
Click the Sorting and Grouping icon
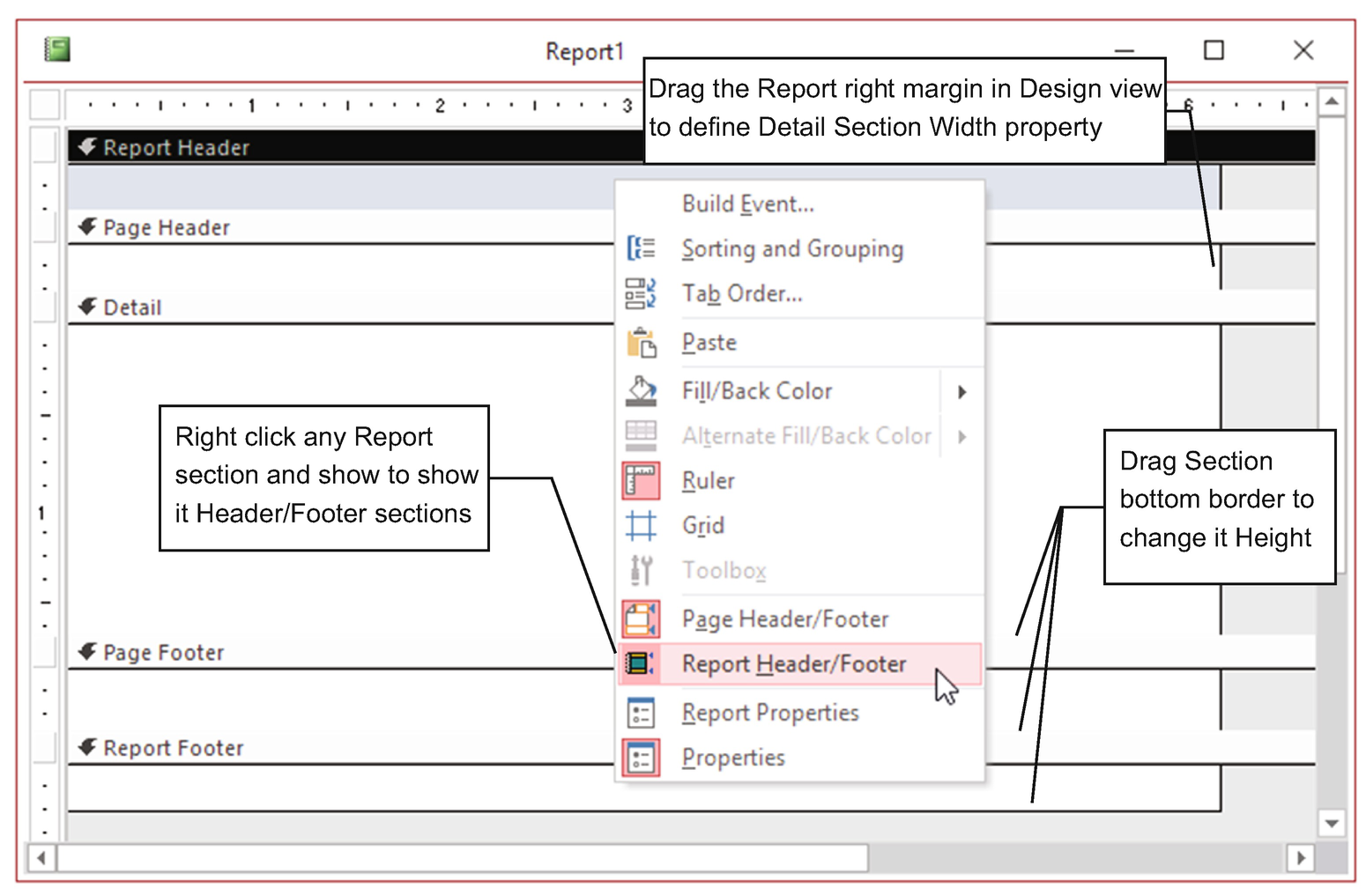coord(641,248)
